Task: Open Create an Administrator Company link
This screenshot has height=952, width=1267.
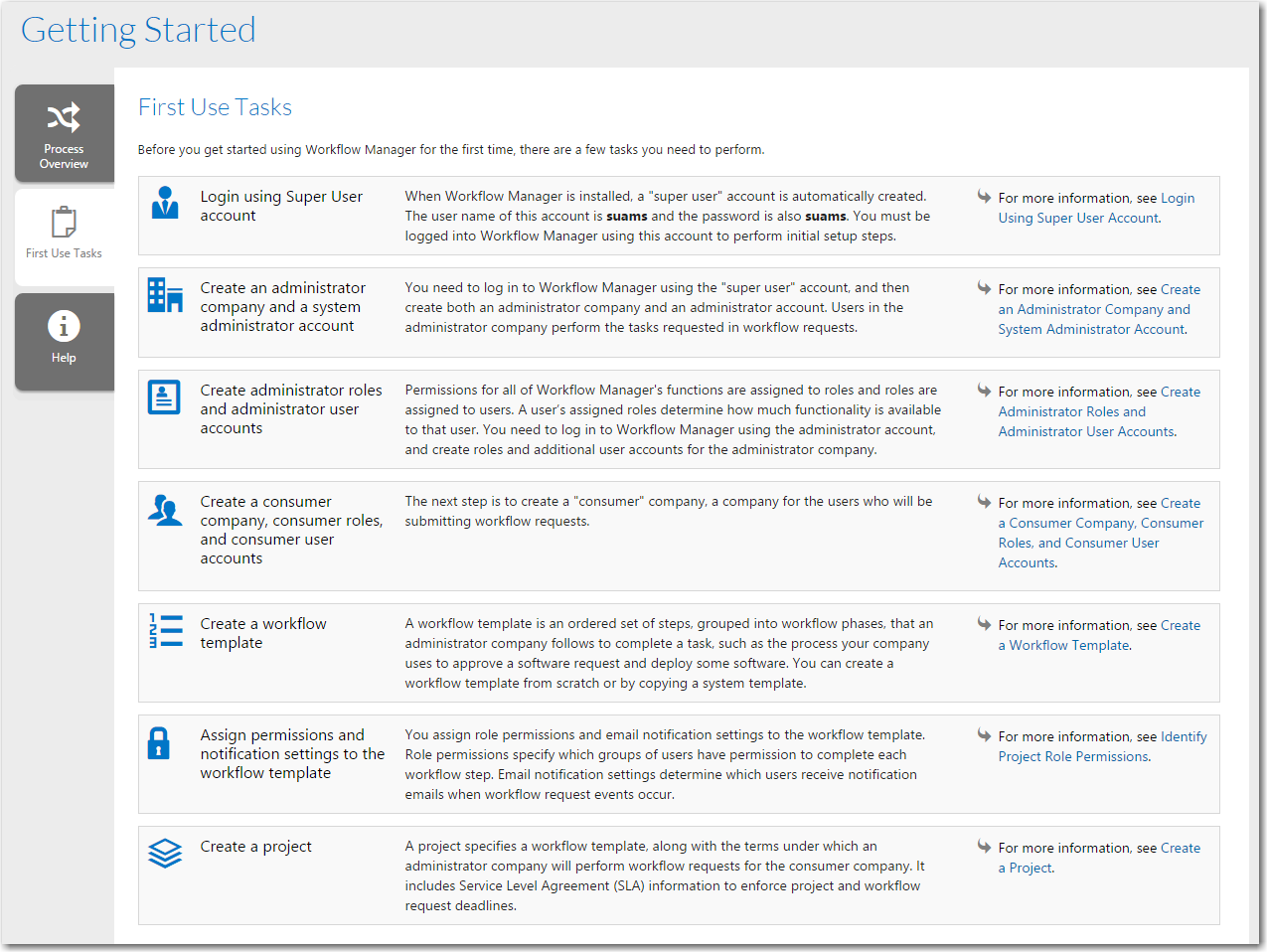Action: pyautogui.click(x=1099, y=309)
